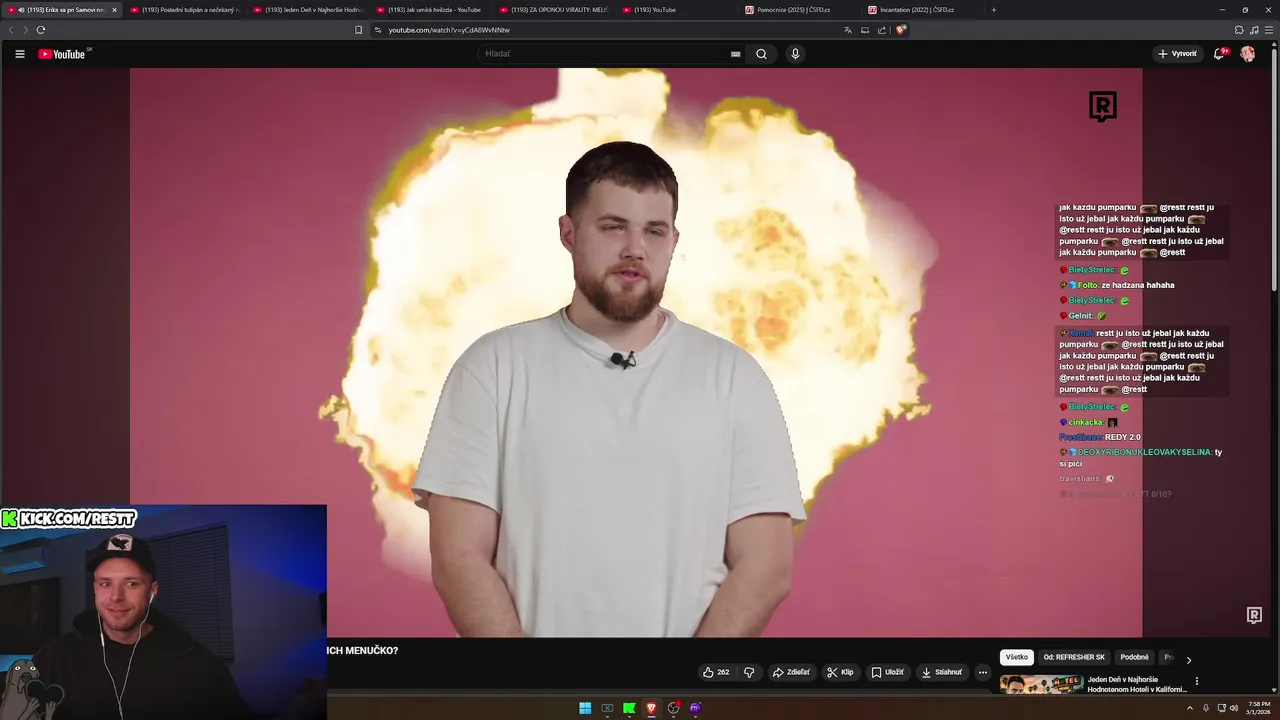Open the green Kick taskbar icon
Viewport: 1280px width, 720px height.
(629, 708)
